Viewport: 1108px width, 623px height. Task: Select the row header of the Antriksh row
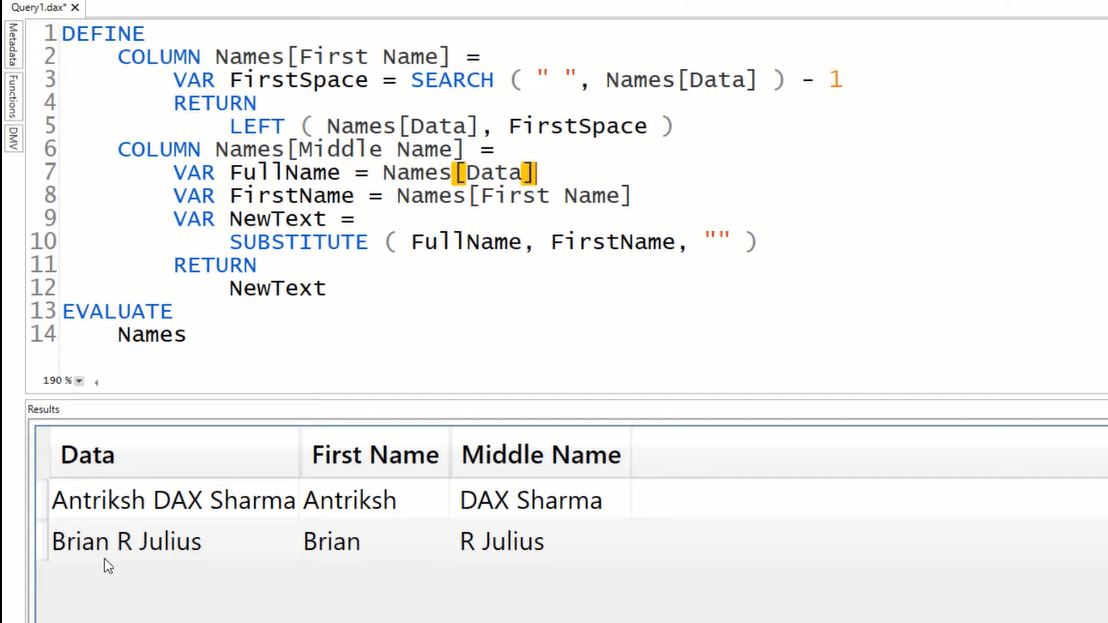coord(42,500)
